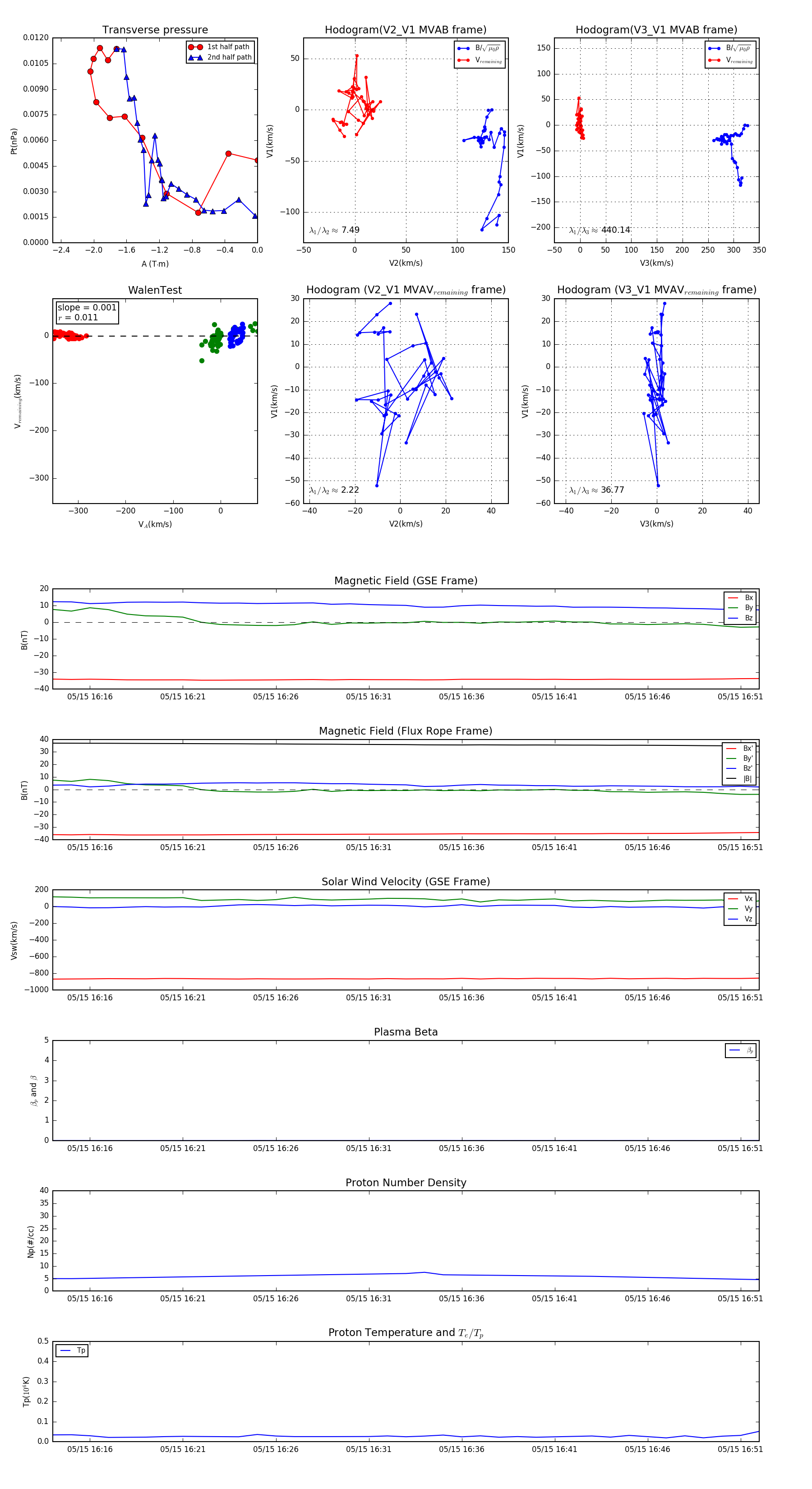
Task: Click the βp legend entry in Plasma Beta
Action: point(741,1050)
